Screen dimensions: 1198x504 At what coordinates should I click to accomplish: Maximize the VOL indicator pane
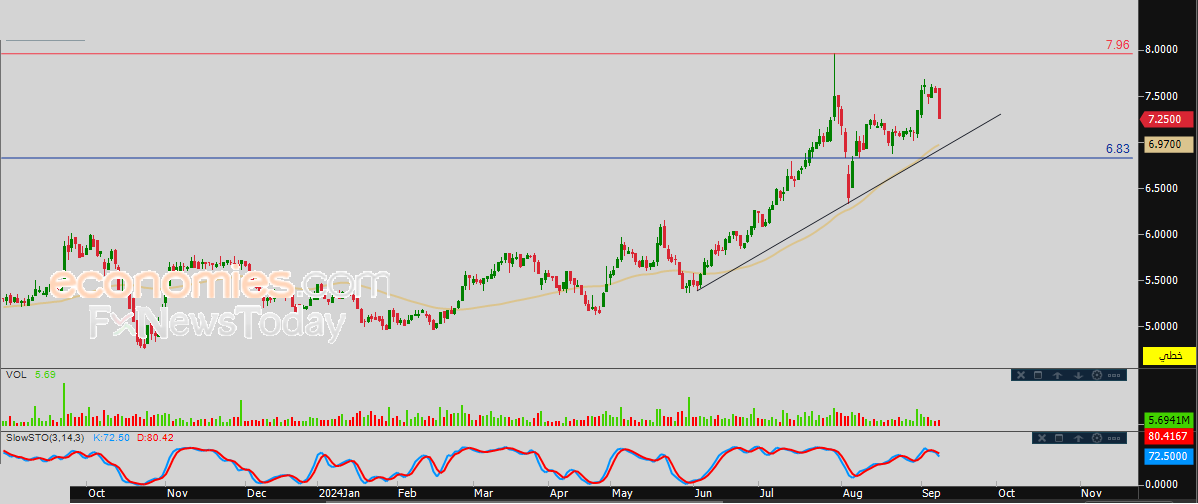[1038, 375]
